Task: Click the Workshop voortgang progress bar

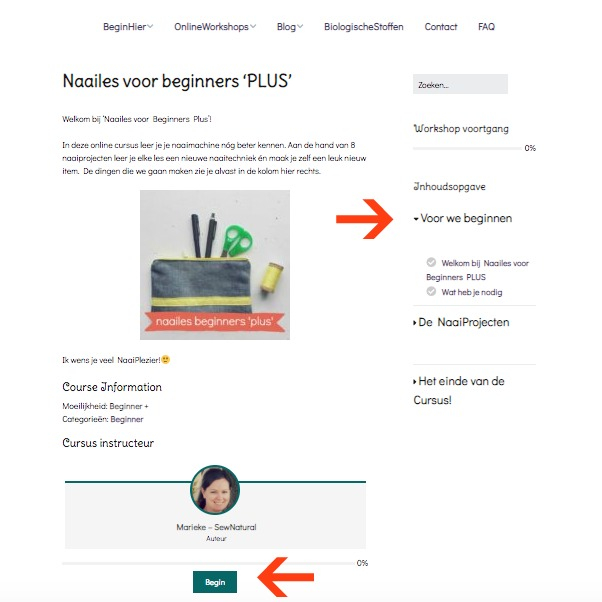Action: [467, 148]
